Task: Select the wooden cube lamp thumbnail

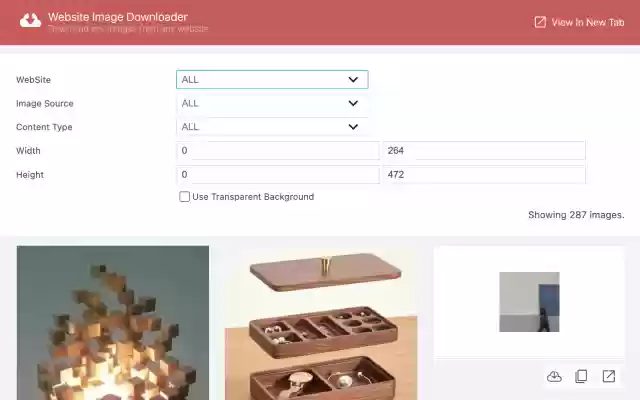Action: 113,323
